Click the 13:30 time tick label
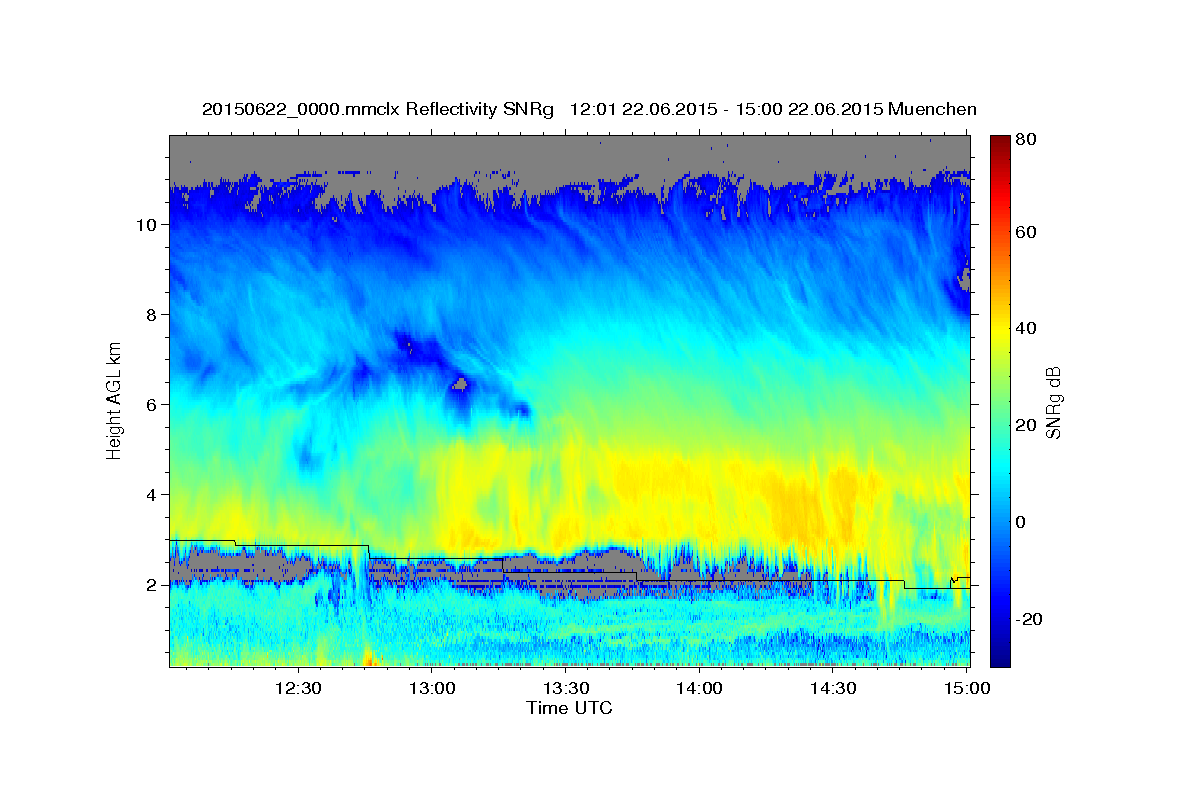This screenshot has height=800, width=1200. [x=566, y=689]
